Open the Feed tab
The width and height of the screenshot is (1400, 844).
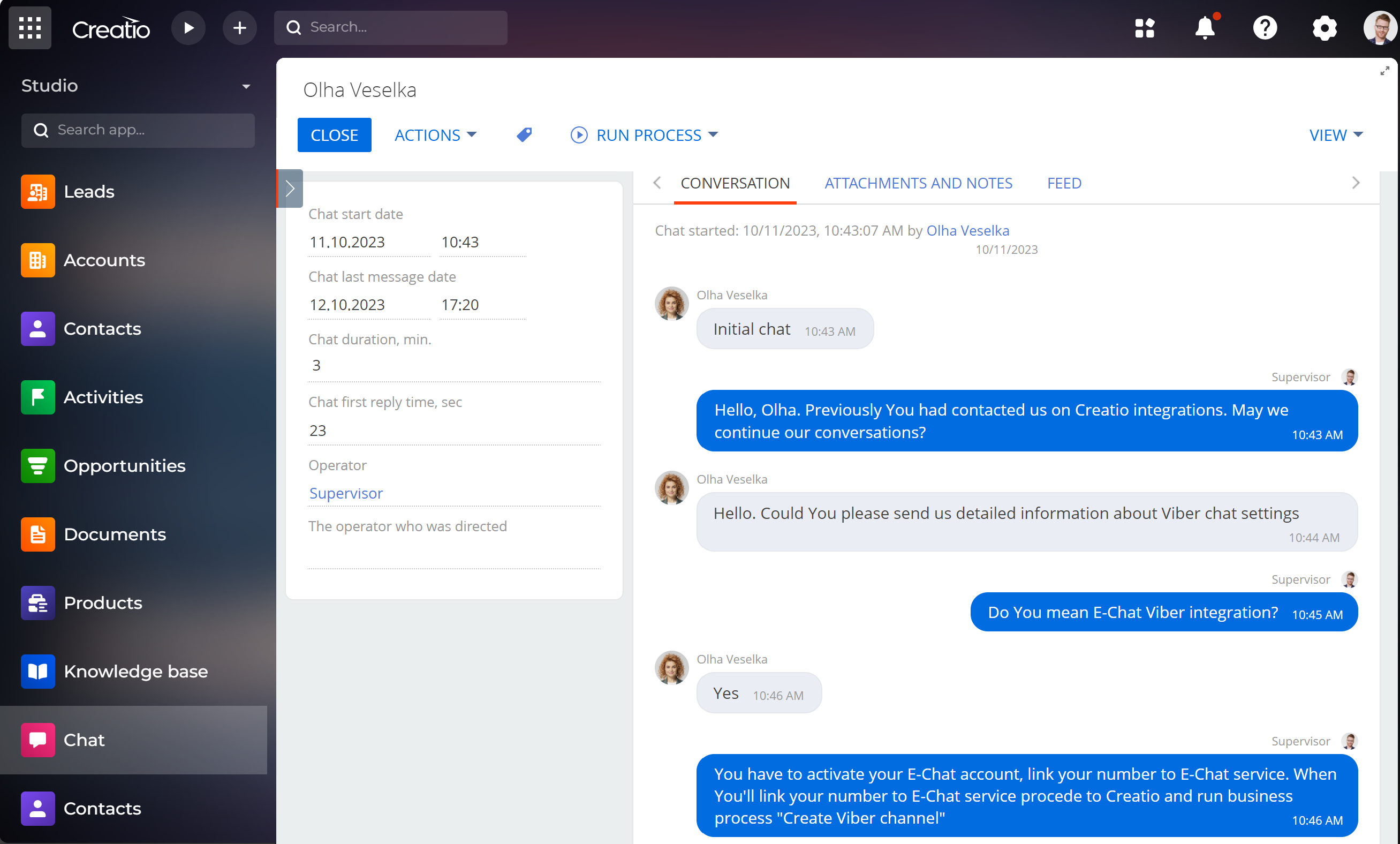pyautogui.click(x=1064, y=183)
